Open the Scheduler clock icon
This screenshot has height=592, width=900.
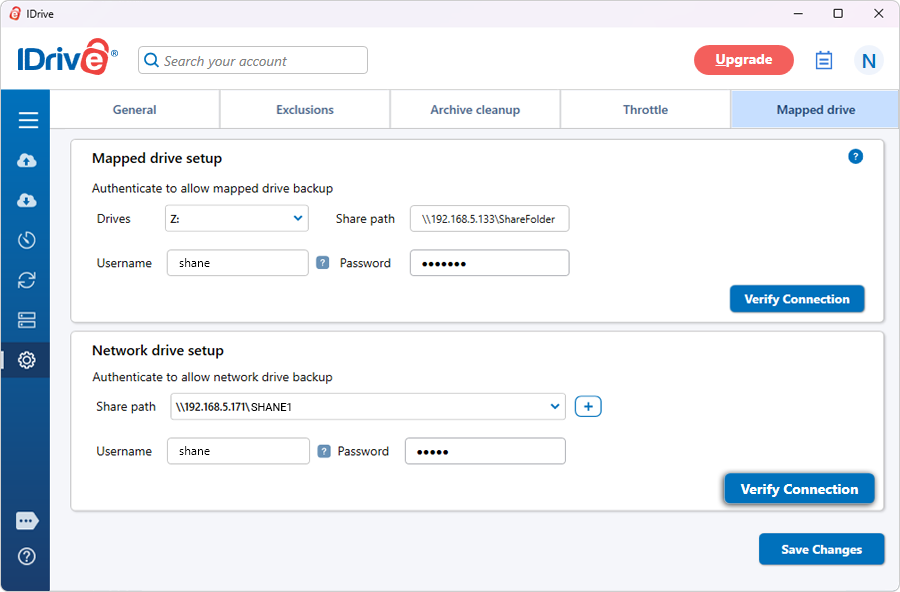pyautogui.click(x=27, y=240)
